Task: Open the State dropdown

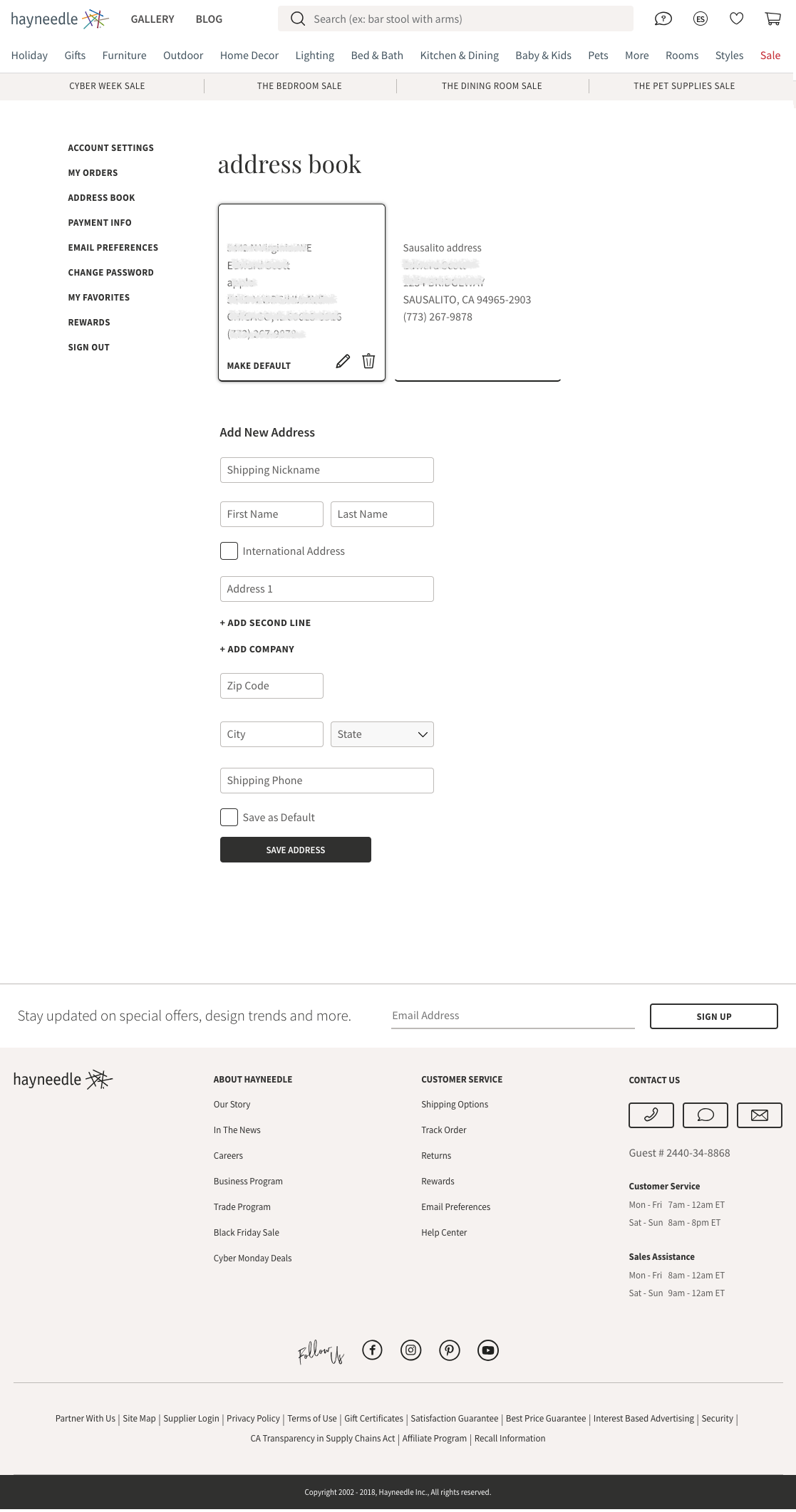Action: click(x=382, y=734)
